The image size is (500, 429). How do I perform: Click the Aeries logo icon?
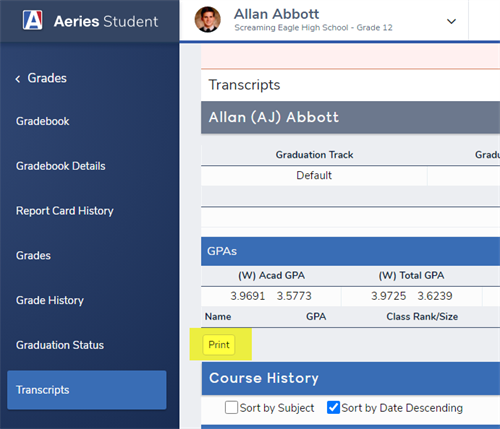click(32, 20)
